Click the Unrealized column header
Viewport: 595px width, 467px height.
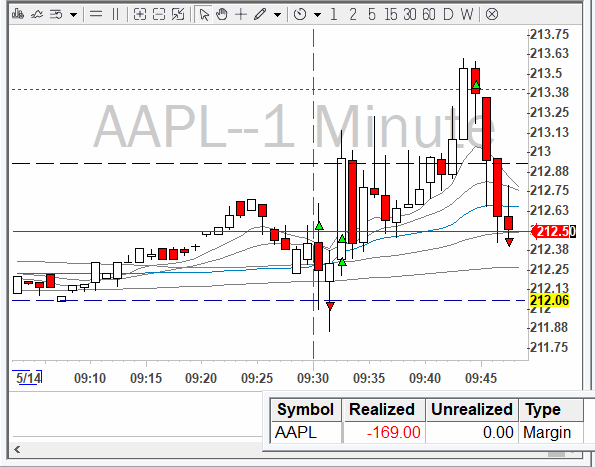(472, 409)
